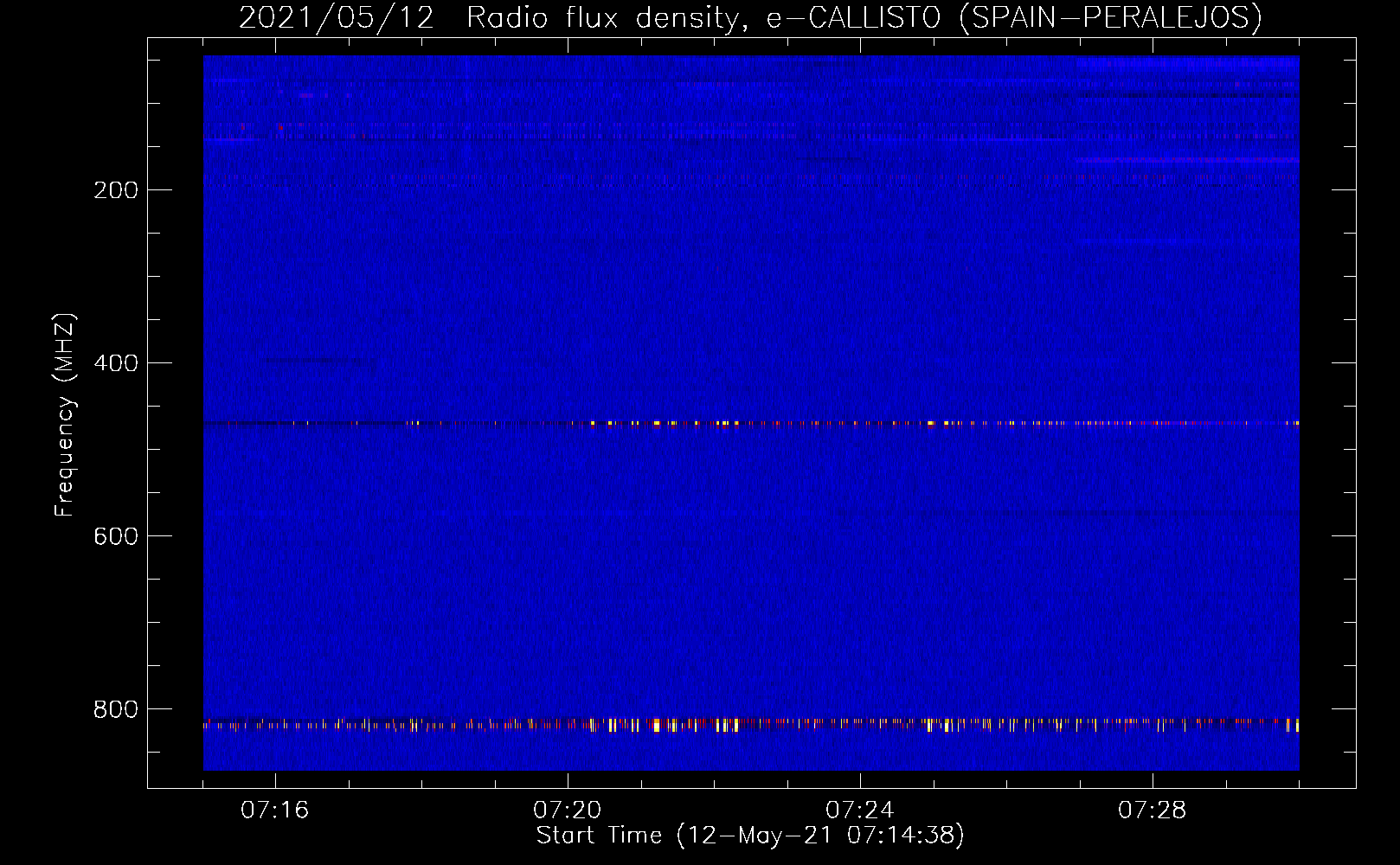This screenshot has width=1400, height=865.
Task: Select the 07:28 time tick label
Action: pos(1153,811)
